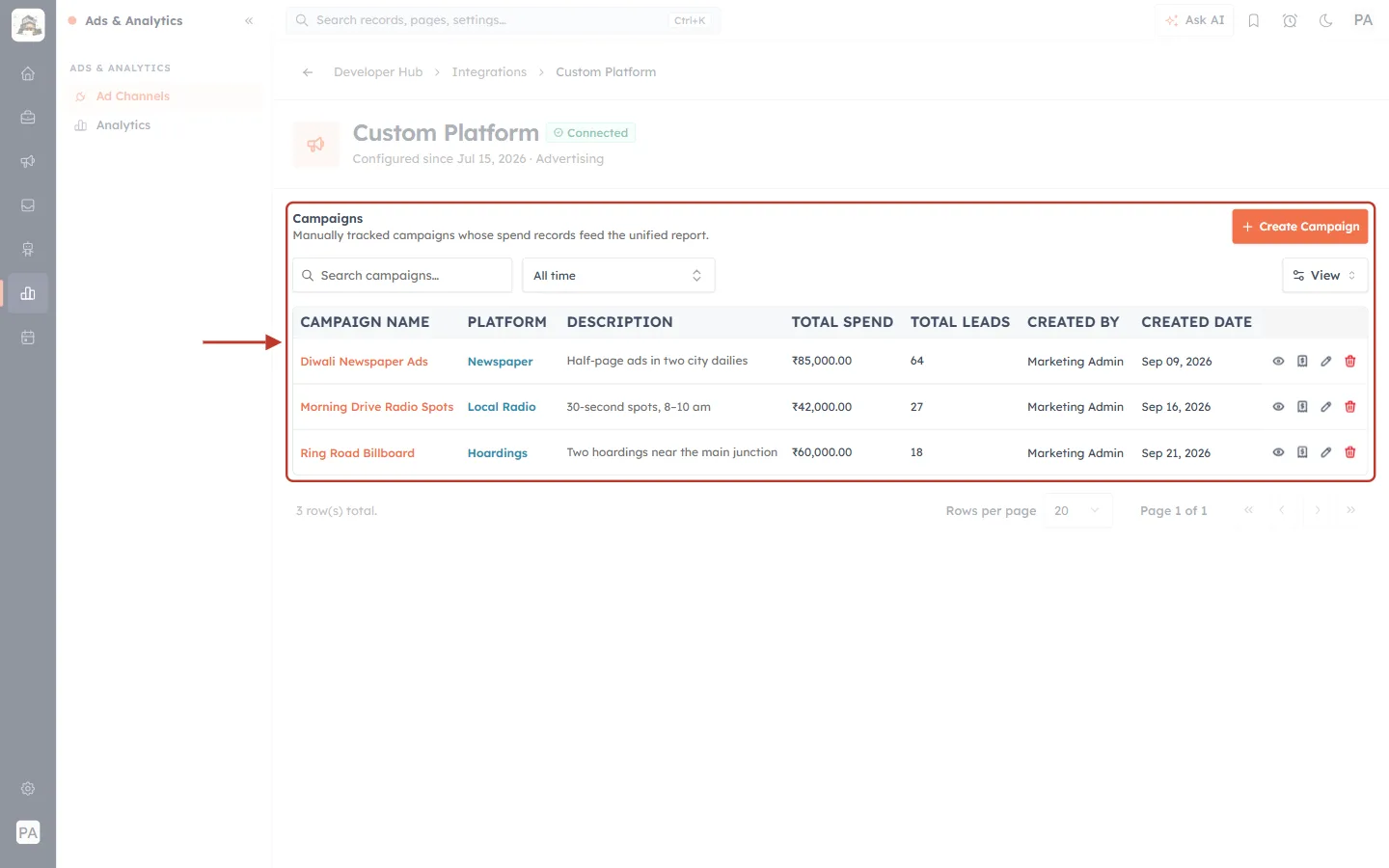Select Analytics in sidebar

pyautogui.click(x=165, y=125)
